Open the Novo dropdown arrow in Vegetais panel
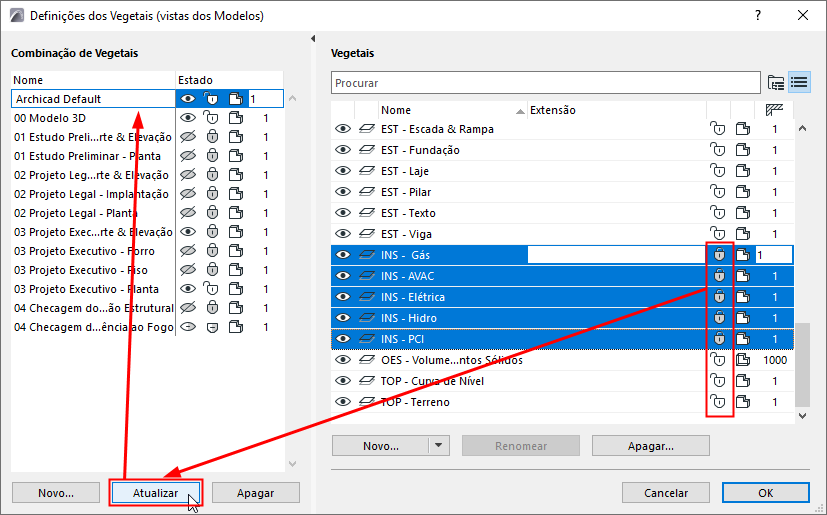The width and height of the screenshot is (827, 515). tap(439, 446)
